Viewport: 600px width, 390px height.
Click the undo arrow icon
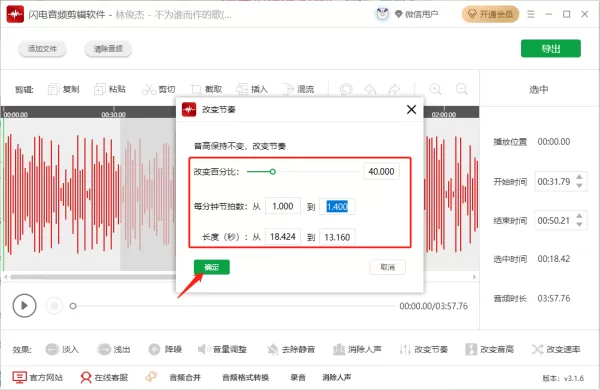point(370,89)
